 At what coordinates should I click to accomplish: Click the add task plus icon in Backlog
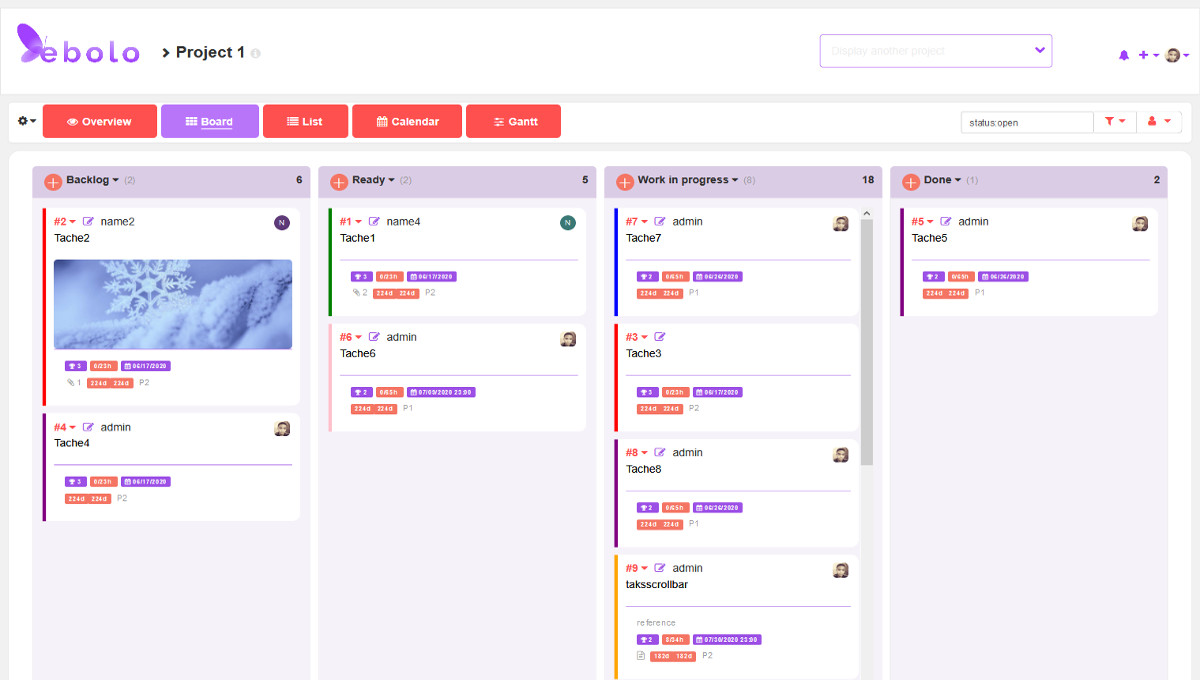point(53,181)
